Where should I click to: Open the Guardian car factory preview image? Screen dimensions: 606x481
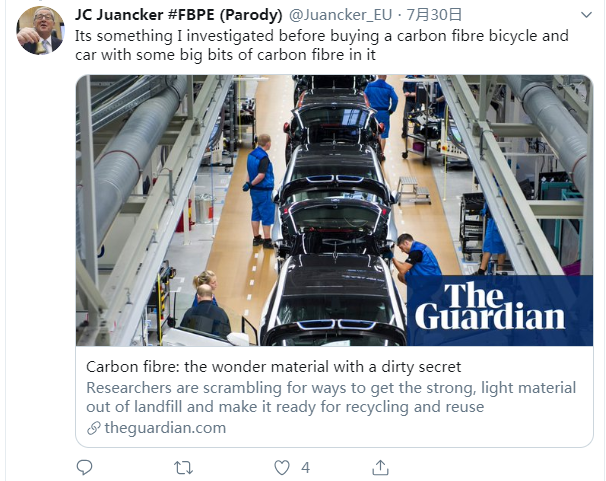[334, 210]
